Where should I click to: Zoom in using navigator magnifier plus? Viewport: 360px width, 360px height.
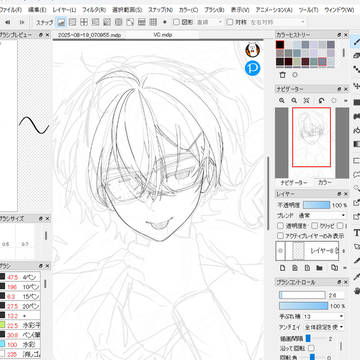click(x=282, y=100)
